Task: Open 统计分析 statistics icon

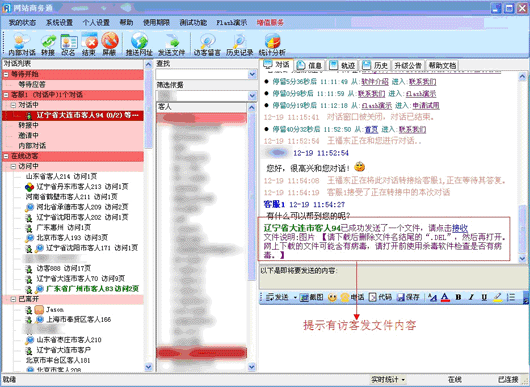Action: click(x=272, y=44)
